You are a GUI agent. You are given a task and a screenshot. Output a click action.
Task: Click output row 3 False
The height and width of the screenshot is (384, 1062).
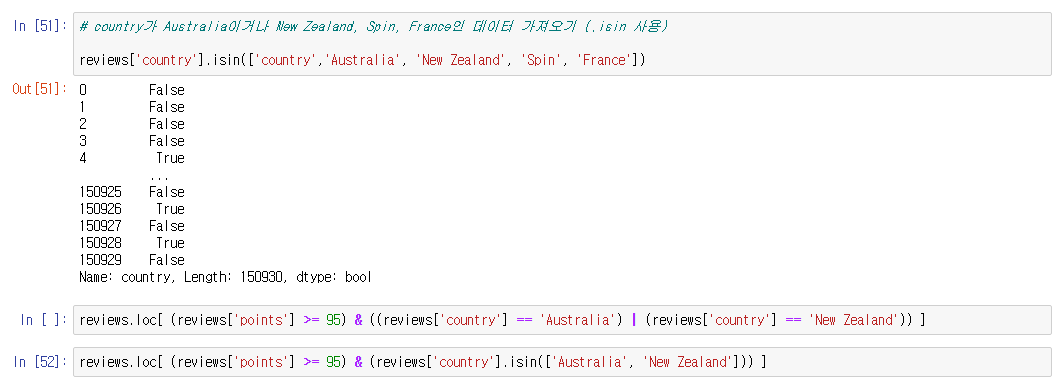132,141
